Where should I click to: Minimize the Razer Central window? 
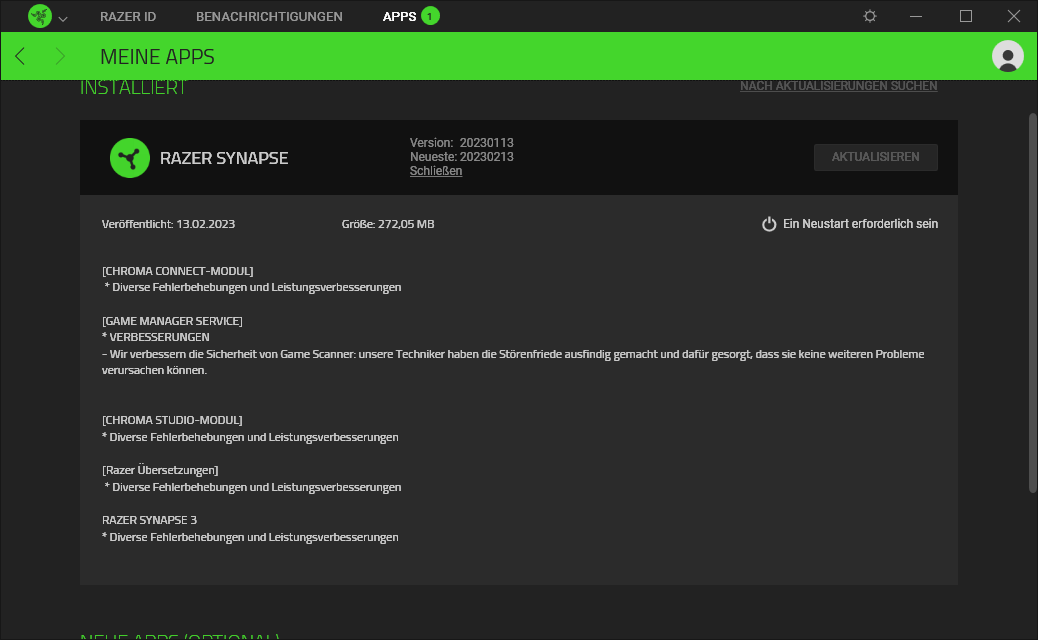pyautogui.click(x=916, y=16)
